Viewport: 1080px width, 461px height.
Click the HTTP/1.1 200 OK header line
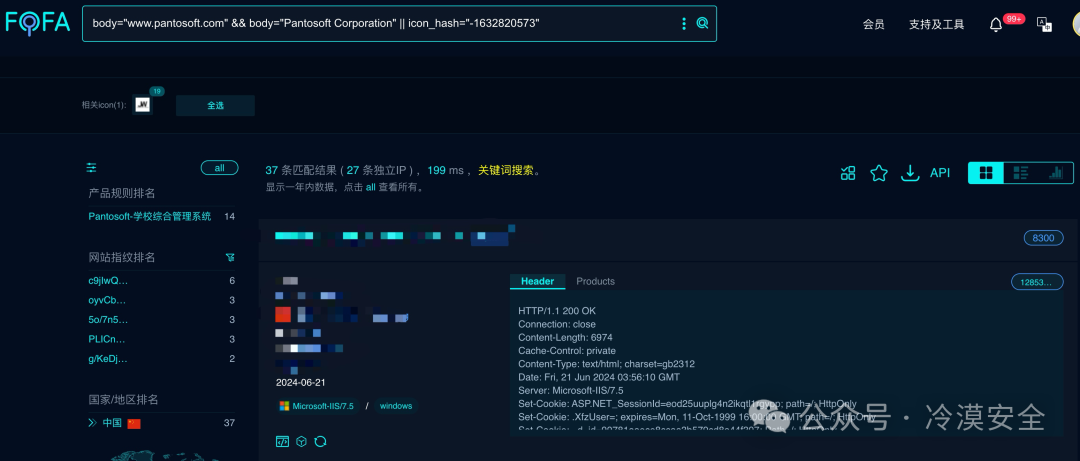click(x=557, y=311)
